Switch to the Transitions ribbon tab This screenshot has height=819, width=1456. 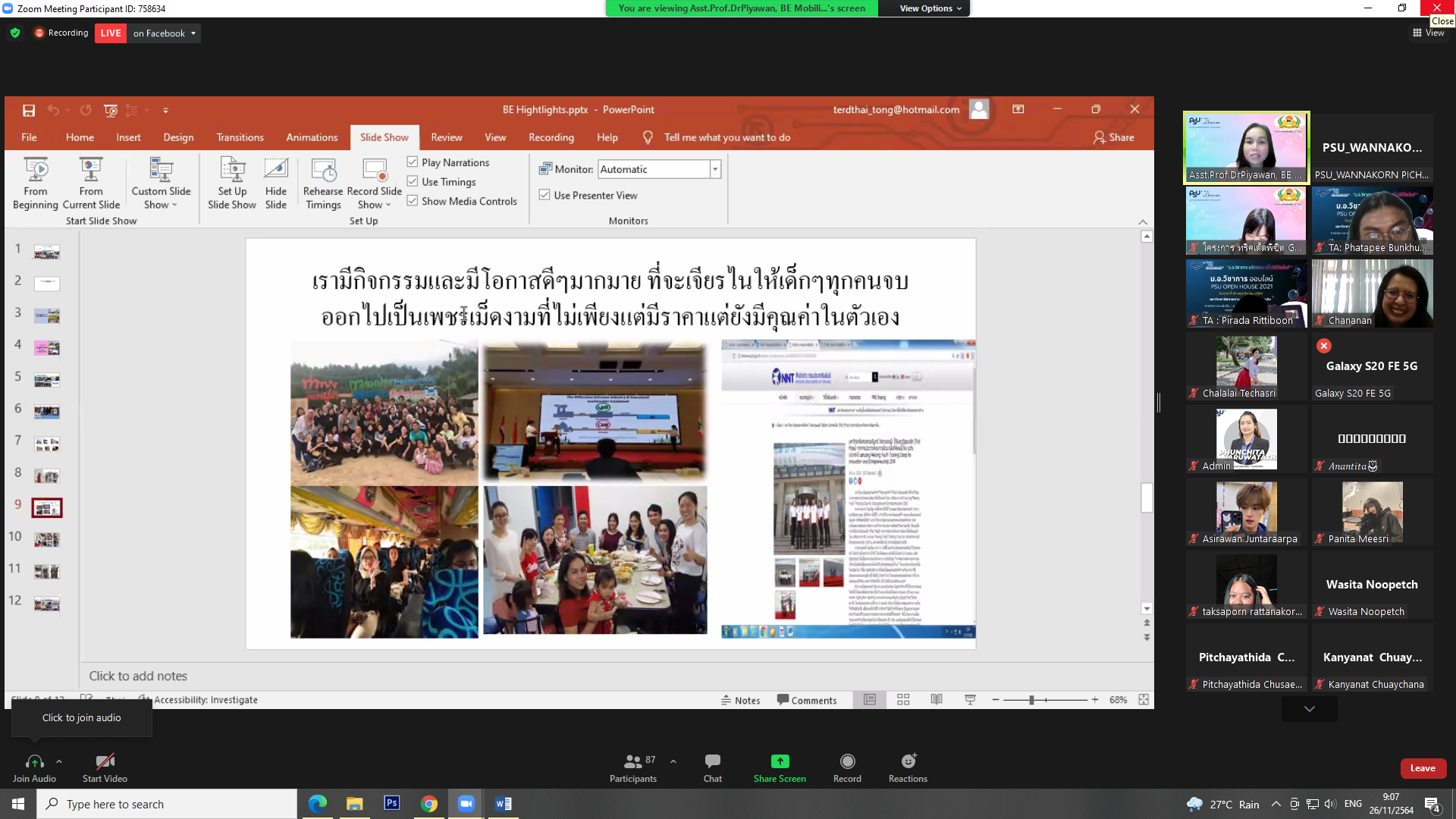point(240,137)
